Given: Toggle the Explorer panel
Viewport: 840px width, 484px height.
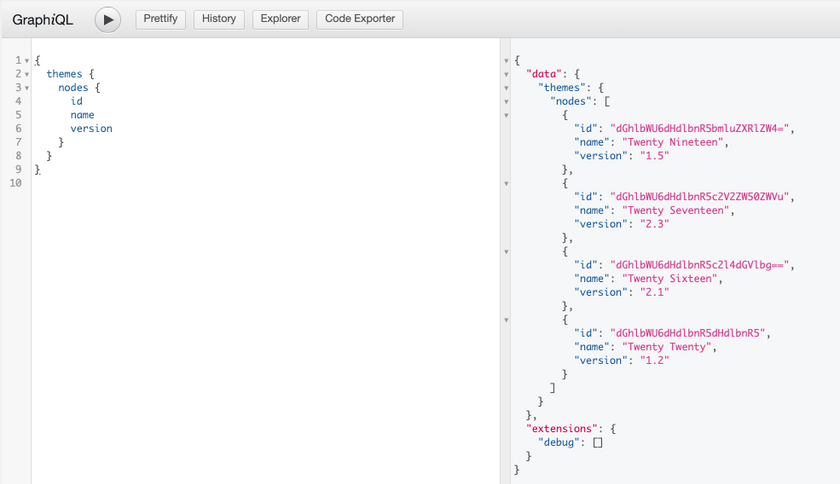Looking at the screenshot, I should [280, 19].
